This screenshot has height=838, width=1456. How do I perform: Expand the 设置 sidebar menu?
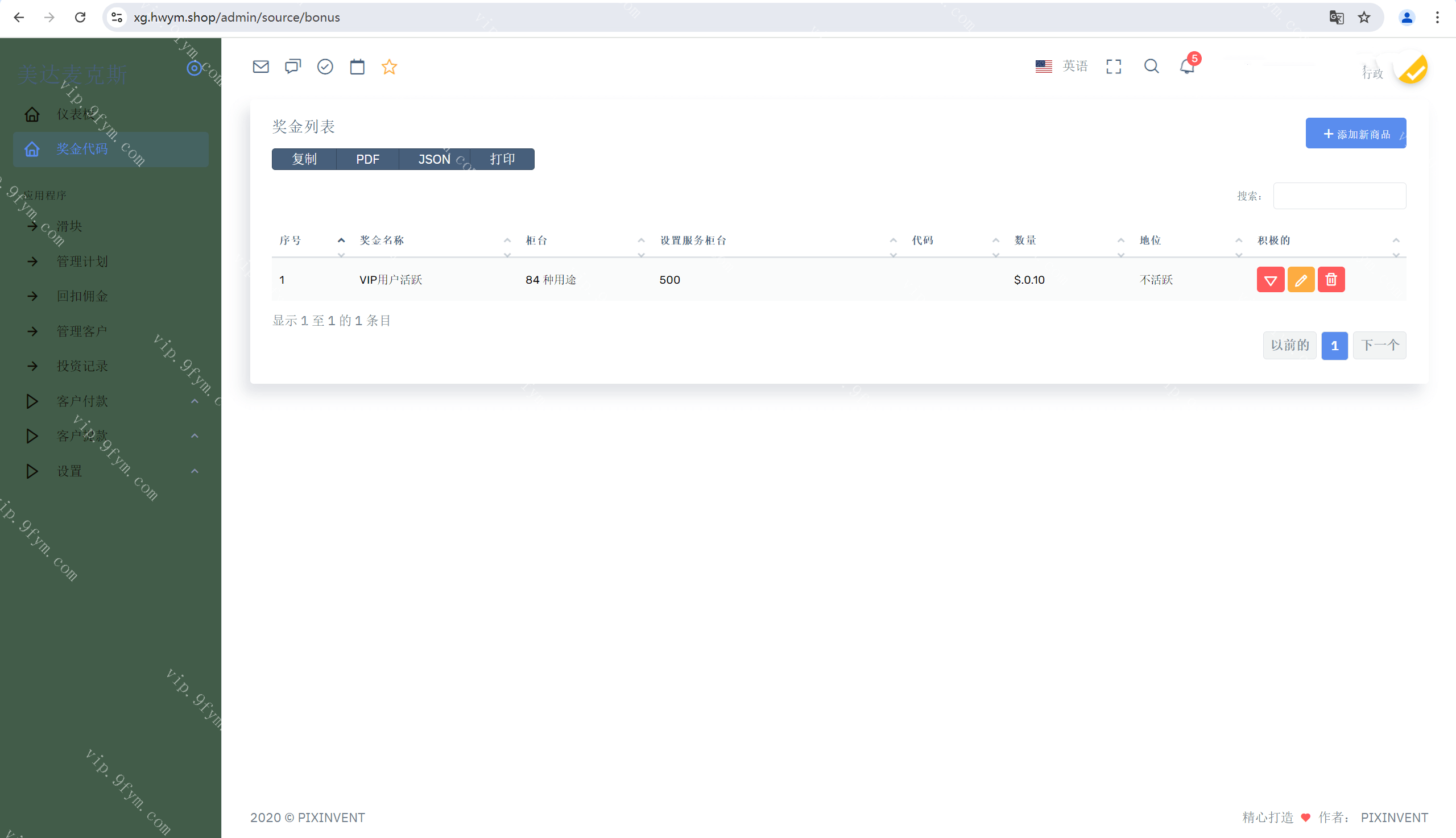[69, 471]
